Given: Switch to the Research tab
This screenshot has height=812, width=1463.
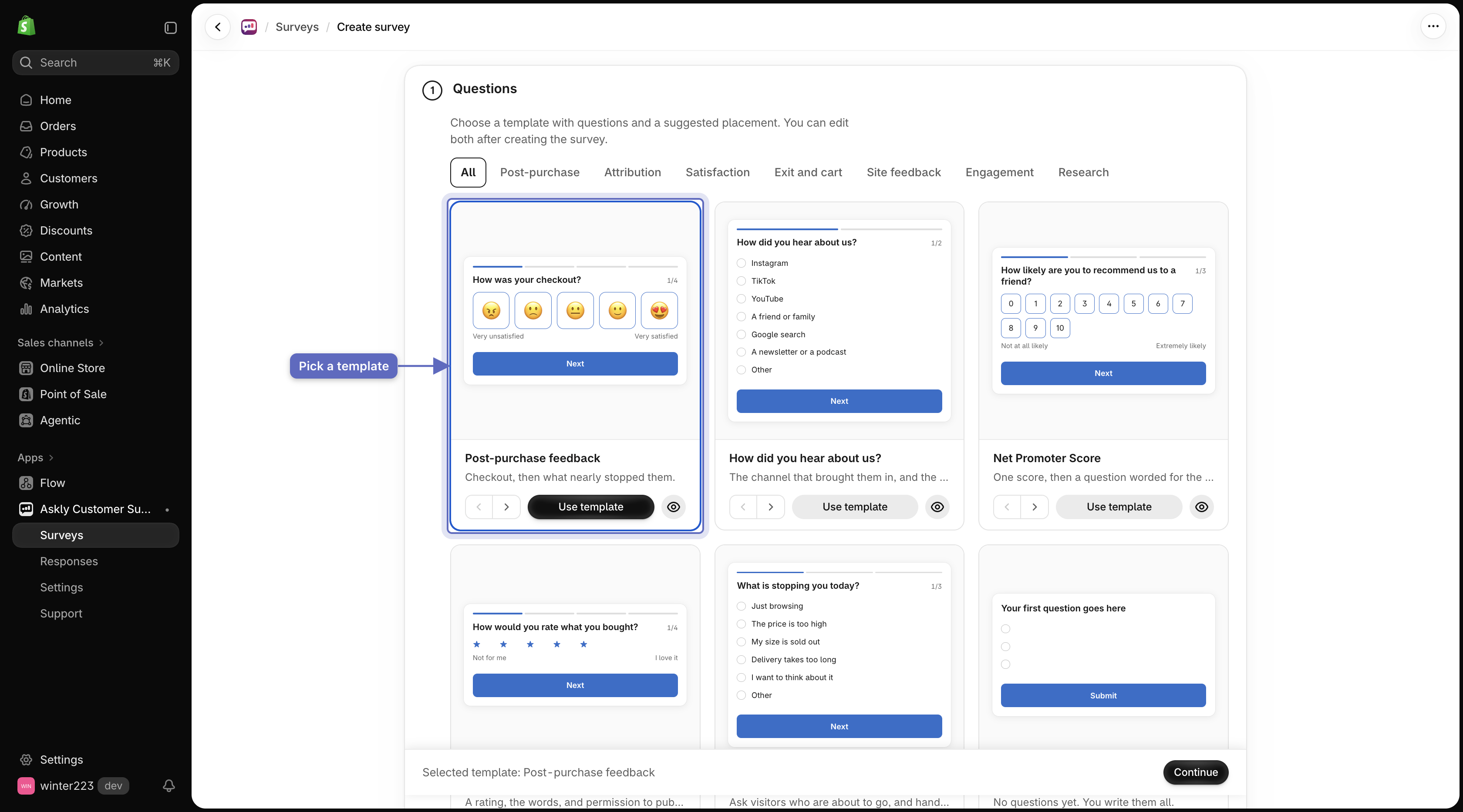Looking at the screenshot, I should [1083, 172].
